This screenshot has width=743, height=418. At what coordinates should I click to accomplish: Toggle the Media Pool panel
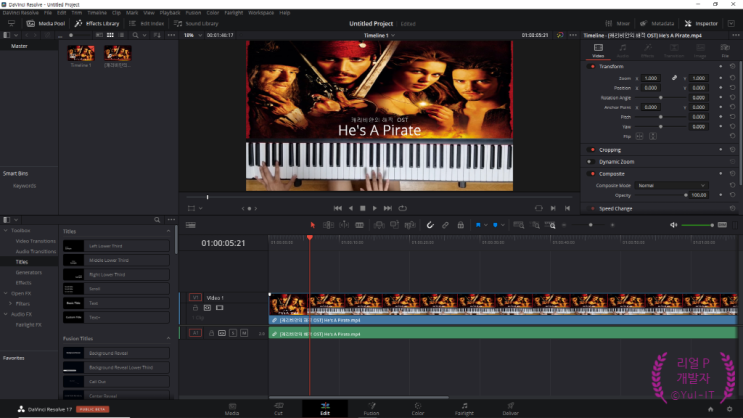(46, 23)
